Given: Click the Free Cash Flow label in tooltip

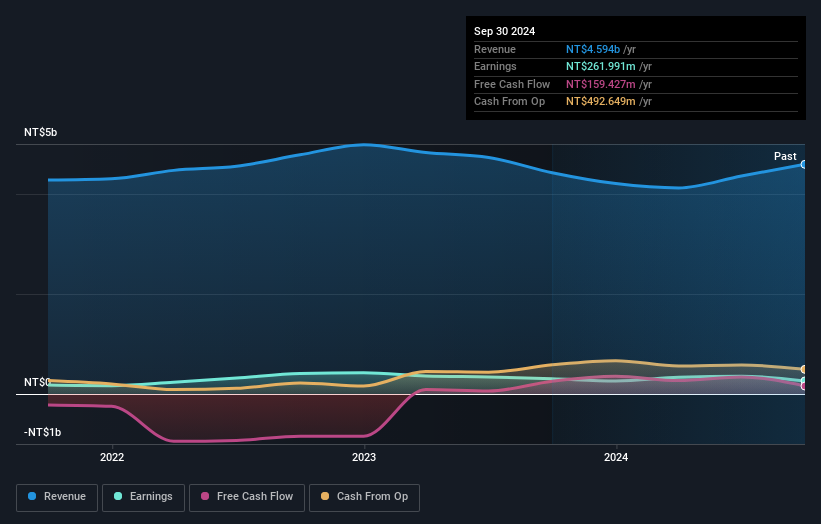Looking at the screenshot, I should [512, 84].
